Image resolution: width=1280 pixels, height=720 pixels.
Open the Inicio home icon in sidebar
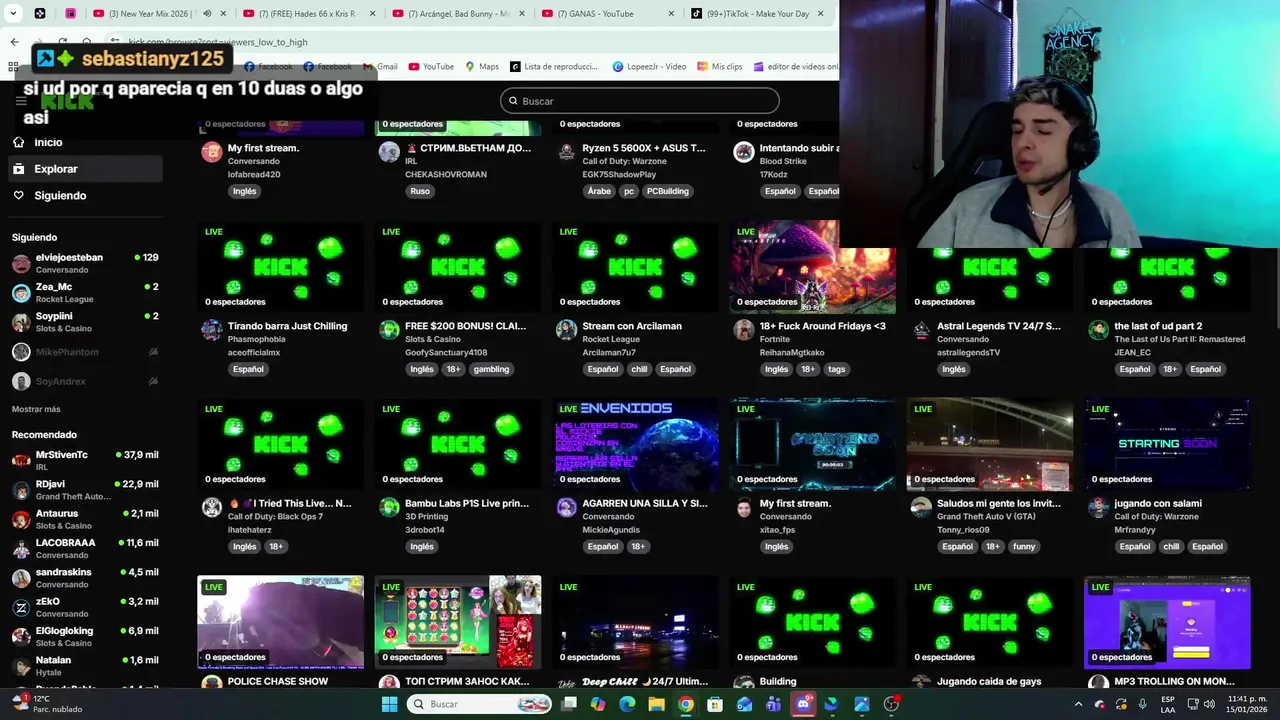click(x=18, y=142)
